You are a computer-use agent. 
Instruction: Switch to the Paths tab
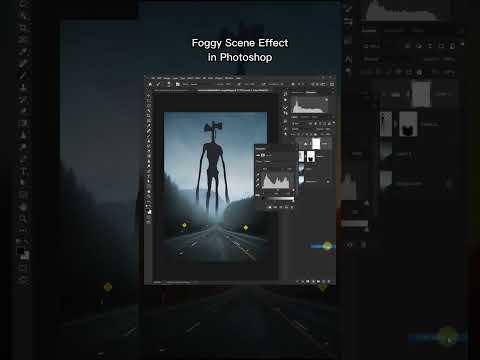click(x=315, y=117)
